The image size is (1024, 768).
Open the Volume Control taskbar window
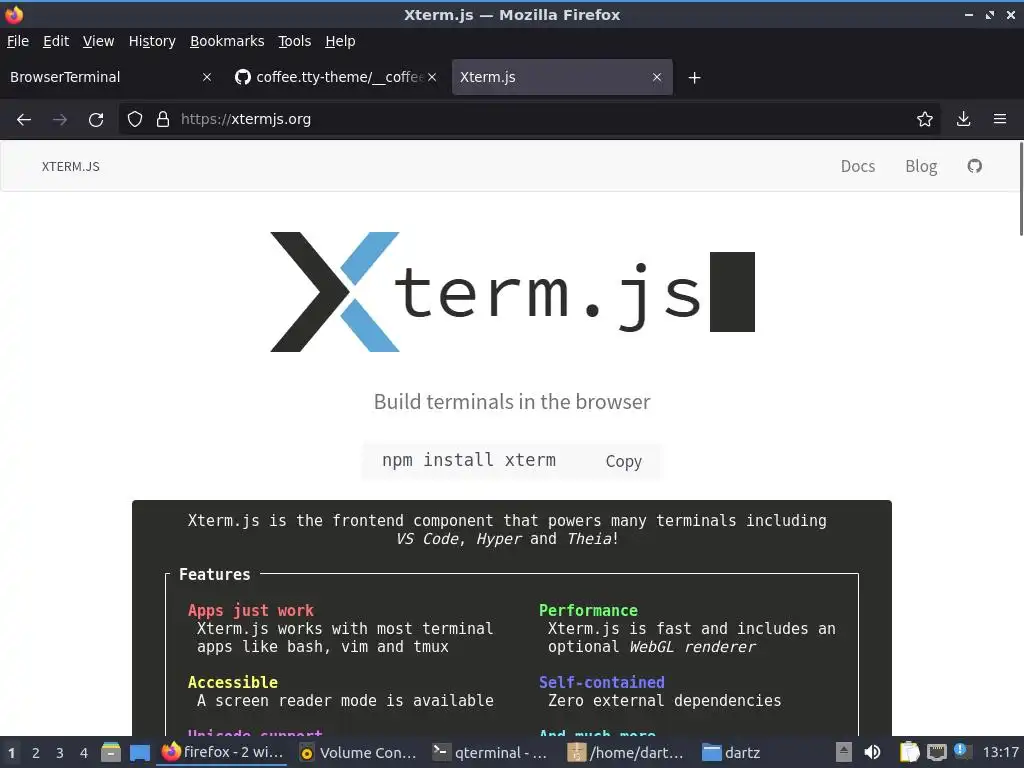358,753
